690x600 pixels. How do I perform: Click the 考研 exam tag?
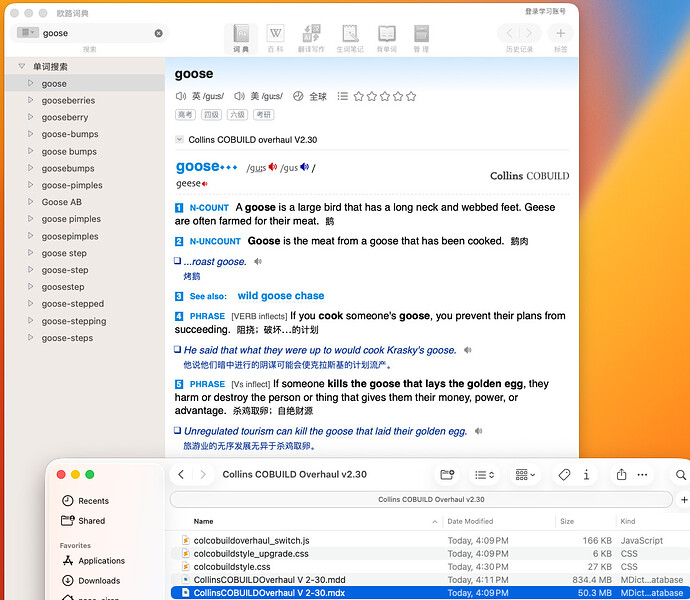[264, 115]
